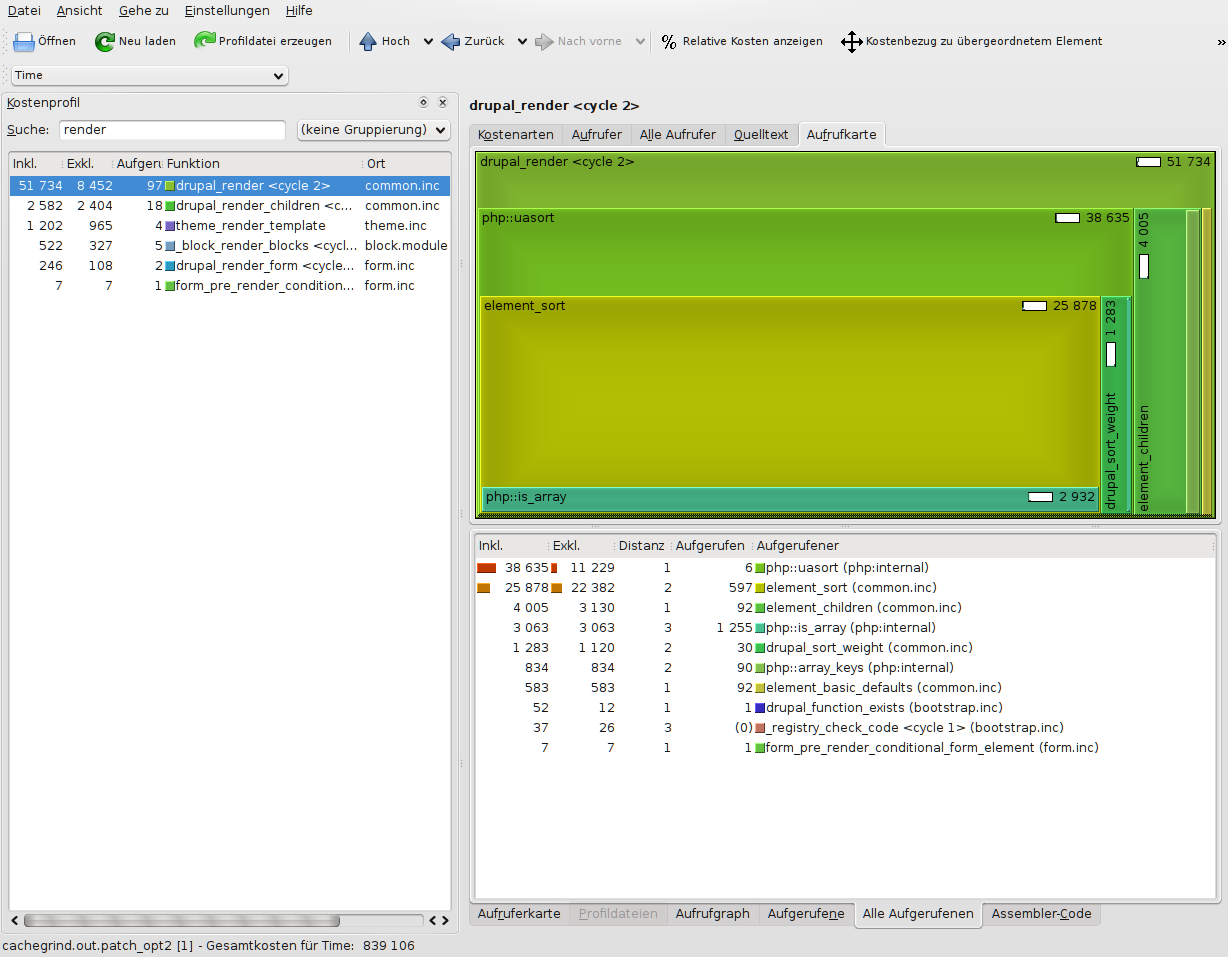Click the Profildatei erzeugen icon
This screenshot has height=957, width=1228.
(x=205, y=42)
